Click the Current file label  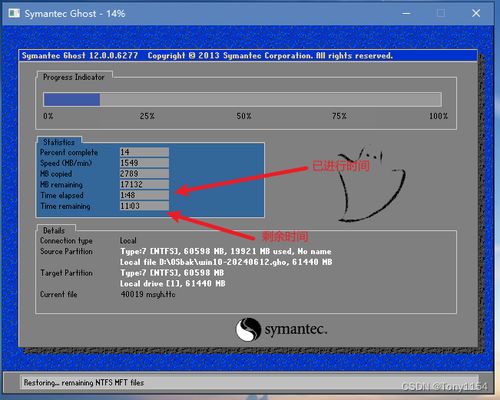tap(59, 294)
